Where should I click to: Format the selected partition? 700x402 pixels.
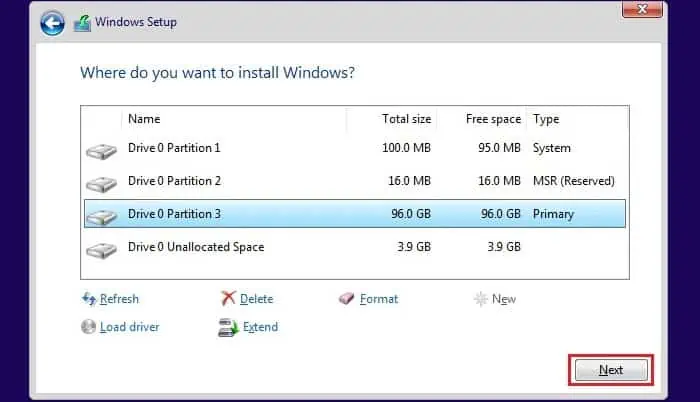click(379, 299)
